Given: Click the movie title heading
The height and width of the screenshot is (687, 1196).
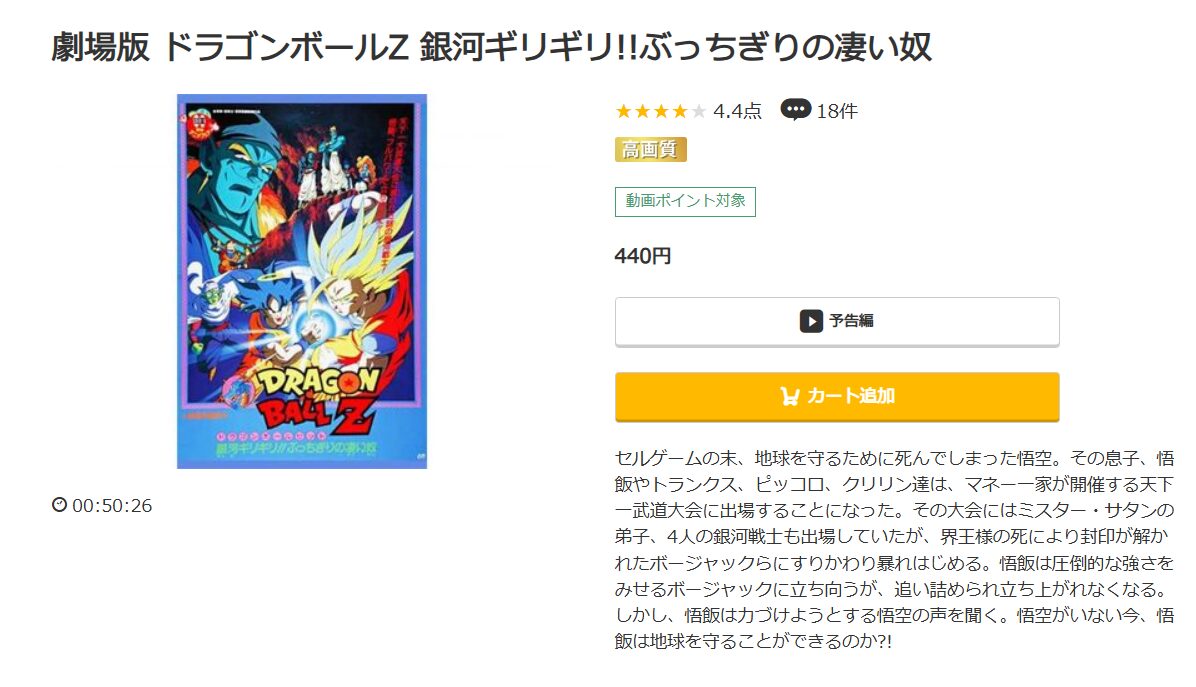Looking at the screenshot, I should pos(491,47).
